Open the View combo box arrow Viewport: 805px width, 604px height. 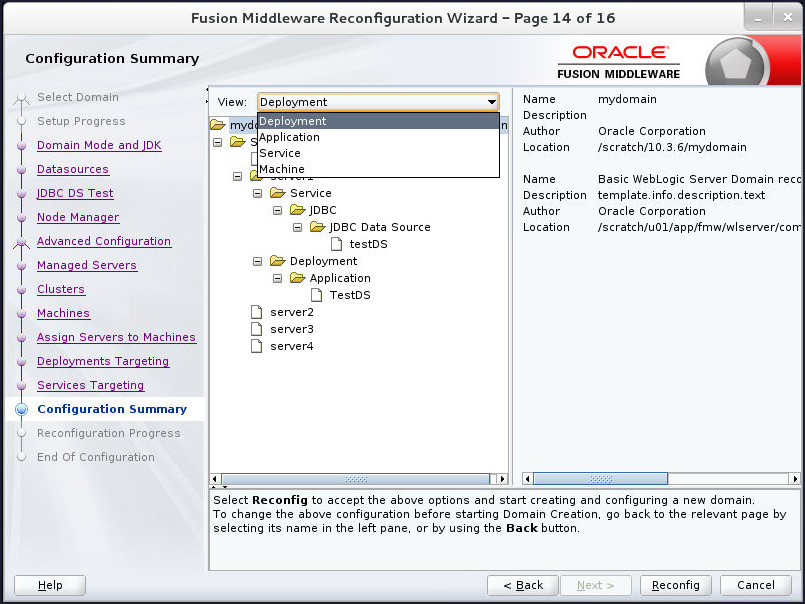tap(491, 102)
